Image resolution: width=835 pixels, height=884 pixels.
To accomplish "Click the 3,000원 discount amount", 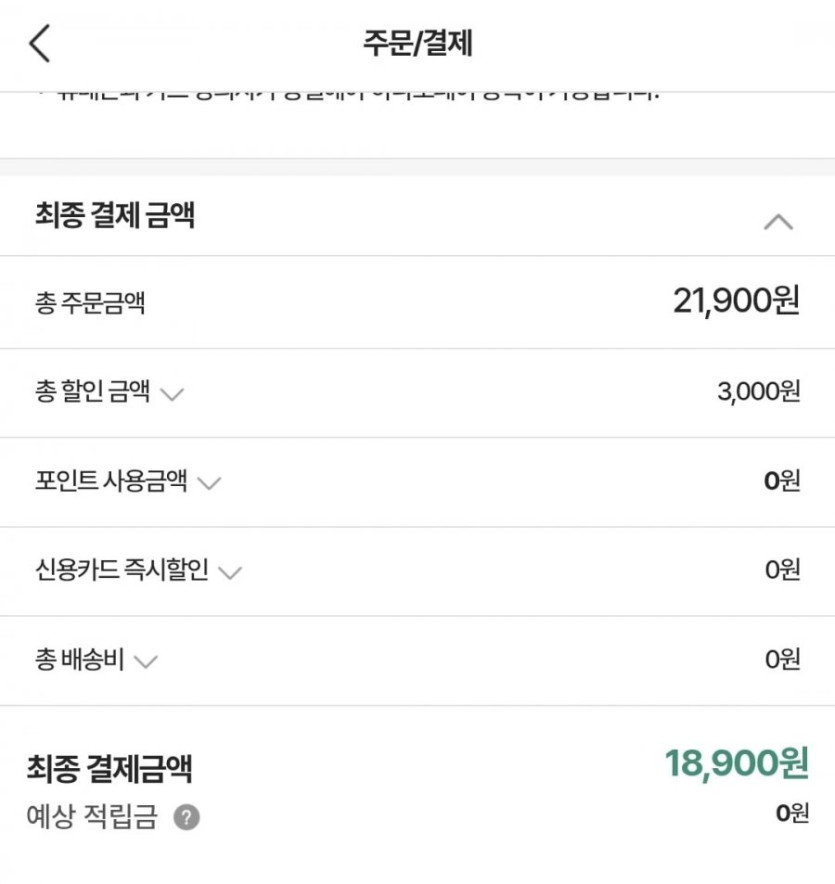I will tap(758, 392).
